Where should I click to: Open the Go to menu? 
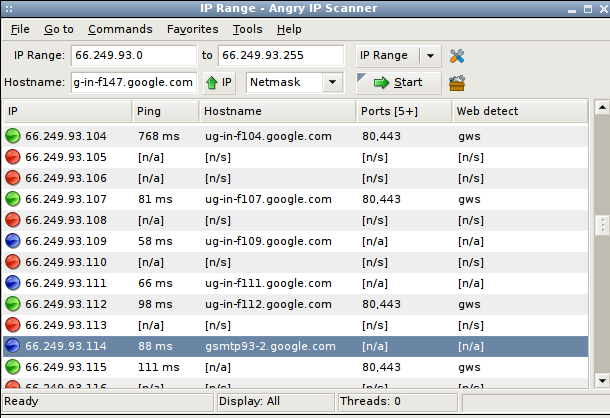point(59,30)
